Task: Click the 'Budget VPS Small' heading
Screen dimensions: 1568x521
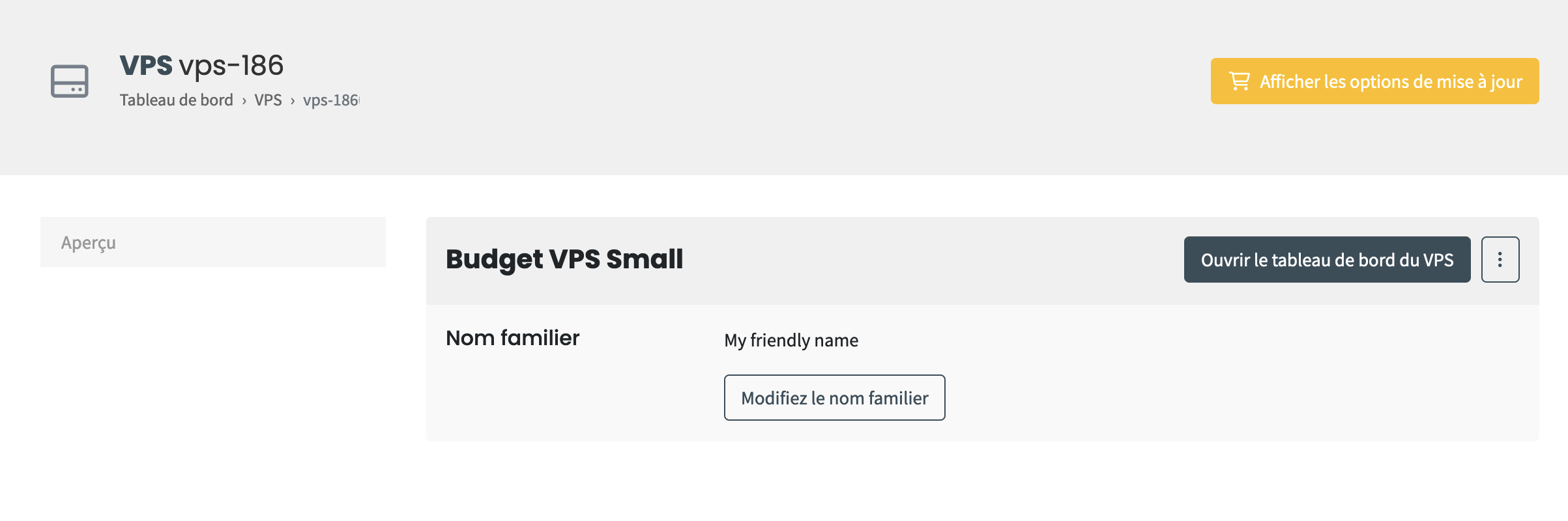Action: 564,259
